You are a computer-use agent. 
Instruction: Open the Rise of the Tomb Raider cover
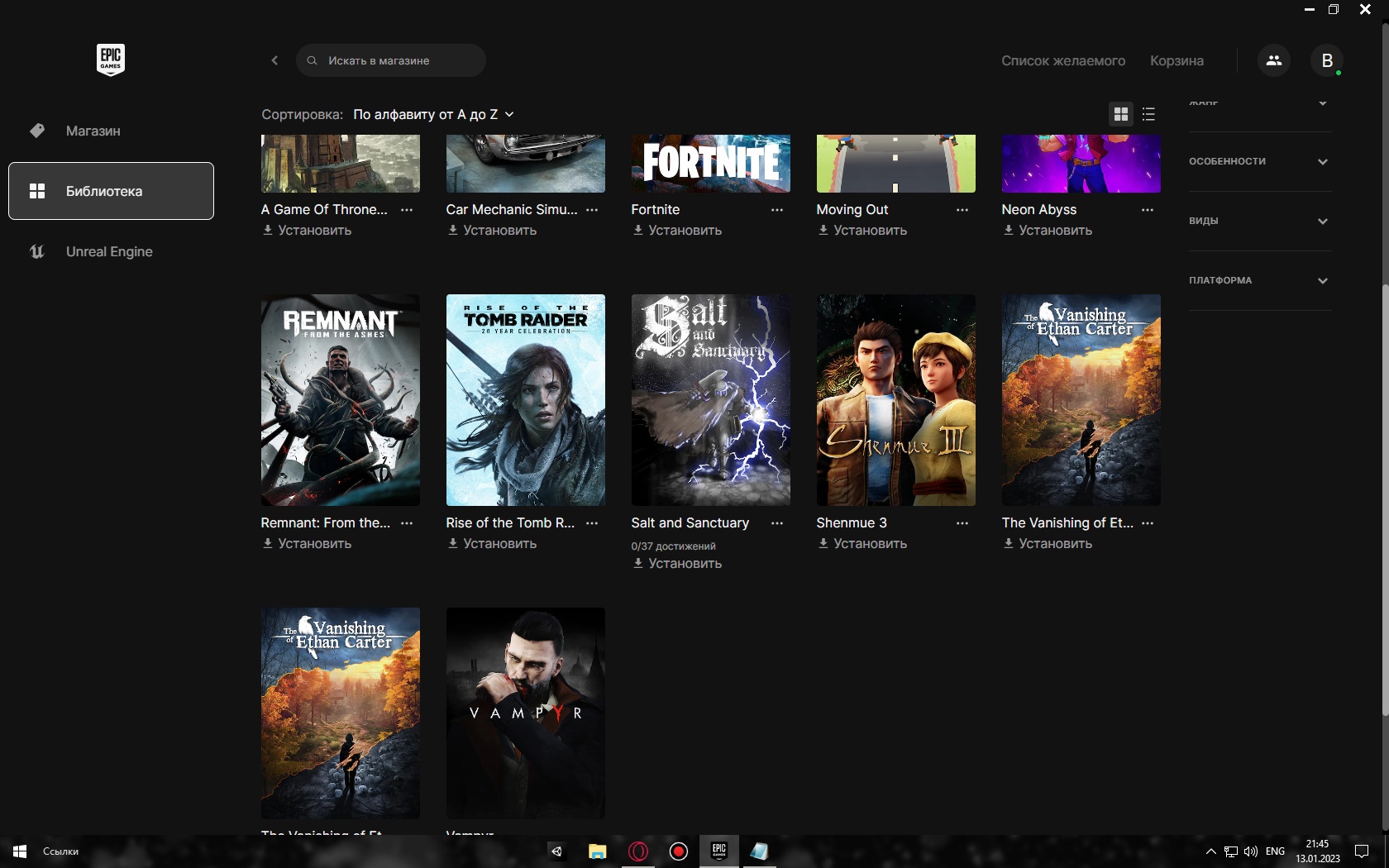(526, 400)
